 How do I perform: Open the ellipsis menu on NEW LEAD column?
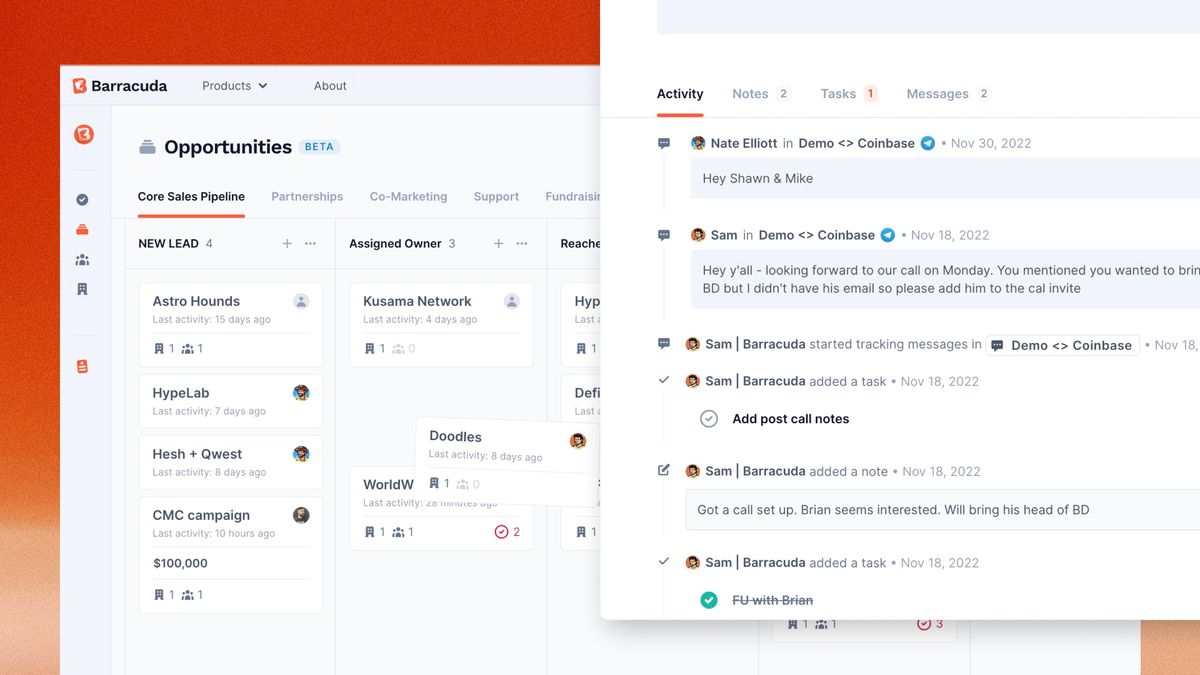tap(309, 243)
